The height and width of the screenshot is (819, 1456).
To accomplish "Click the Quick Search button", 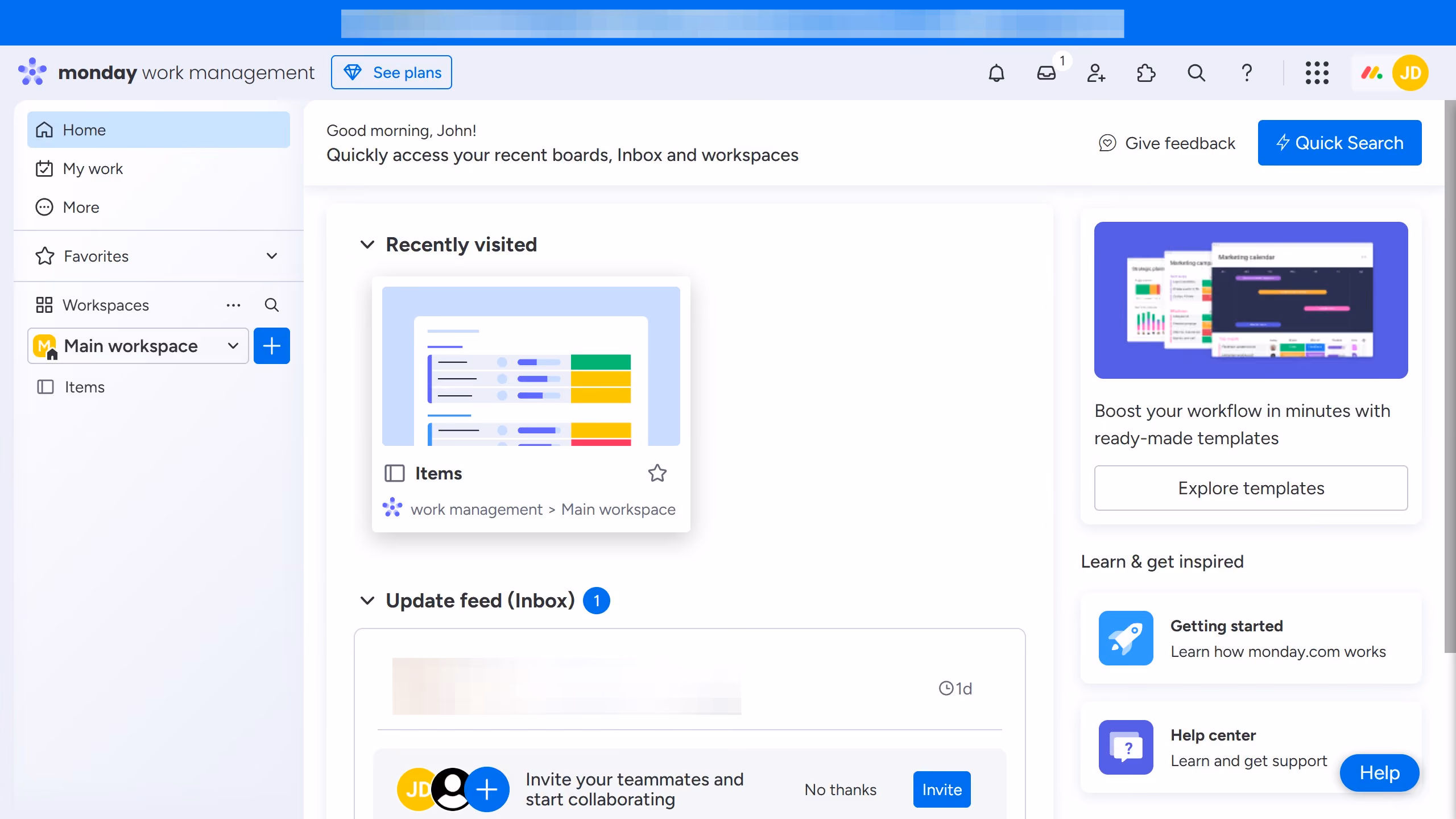I will pos(1339,143).
